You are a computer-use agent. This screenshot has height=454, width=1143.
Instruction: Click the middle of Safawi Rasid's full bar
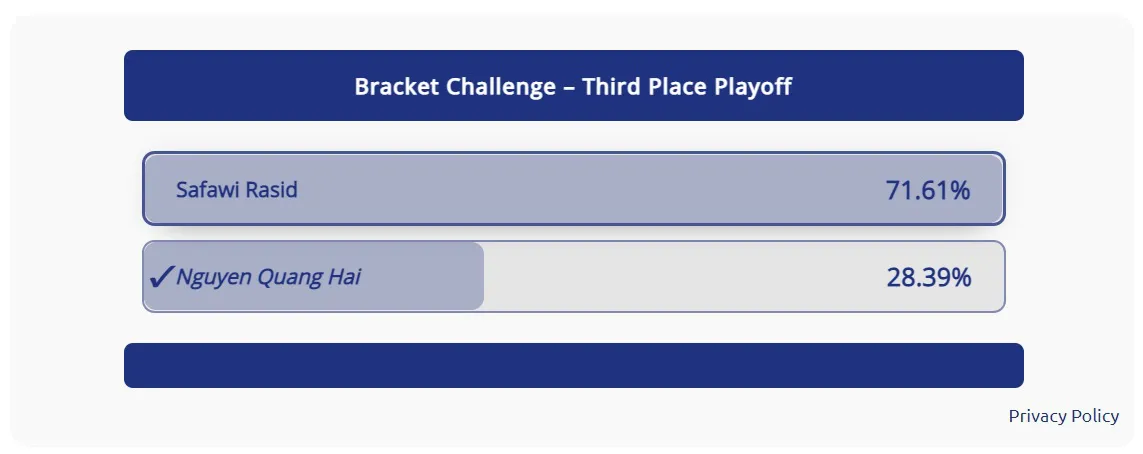point(574,189)
